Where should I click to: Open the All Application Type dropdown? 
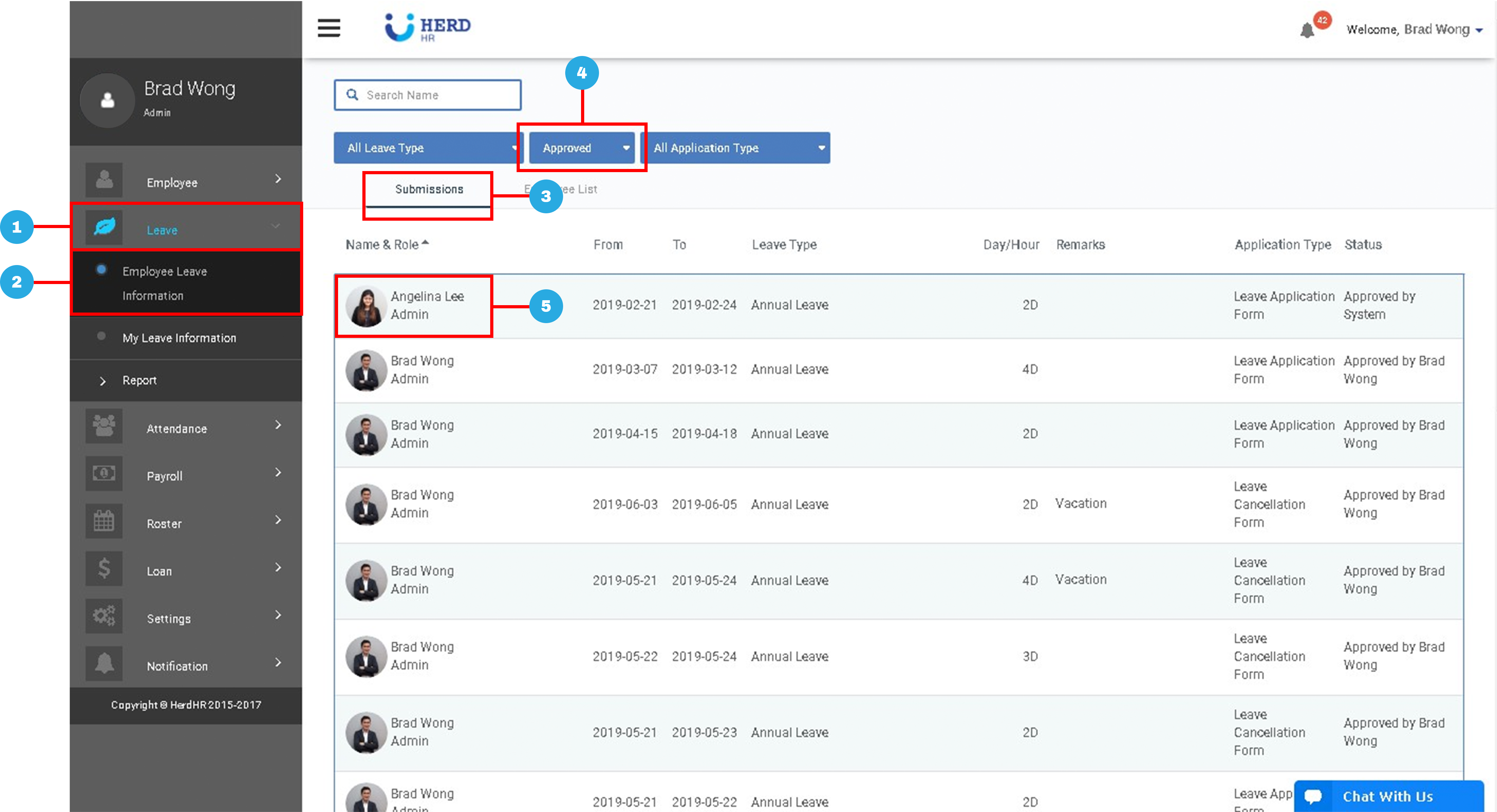pos(736,148)
